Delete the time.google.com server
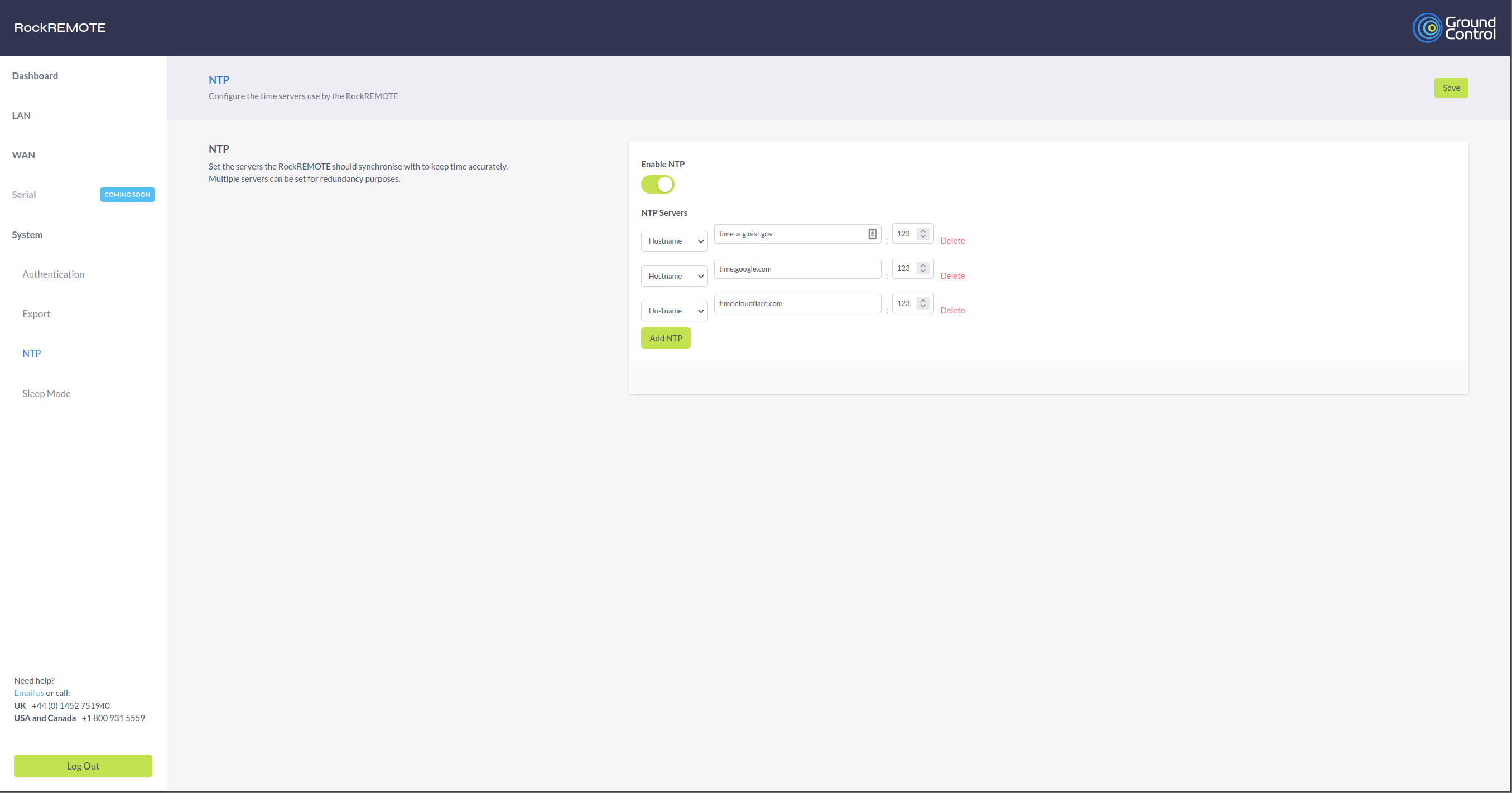 click(x=952, y=276)
